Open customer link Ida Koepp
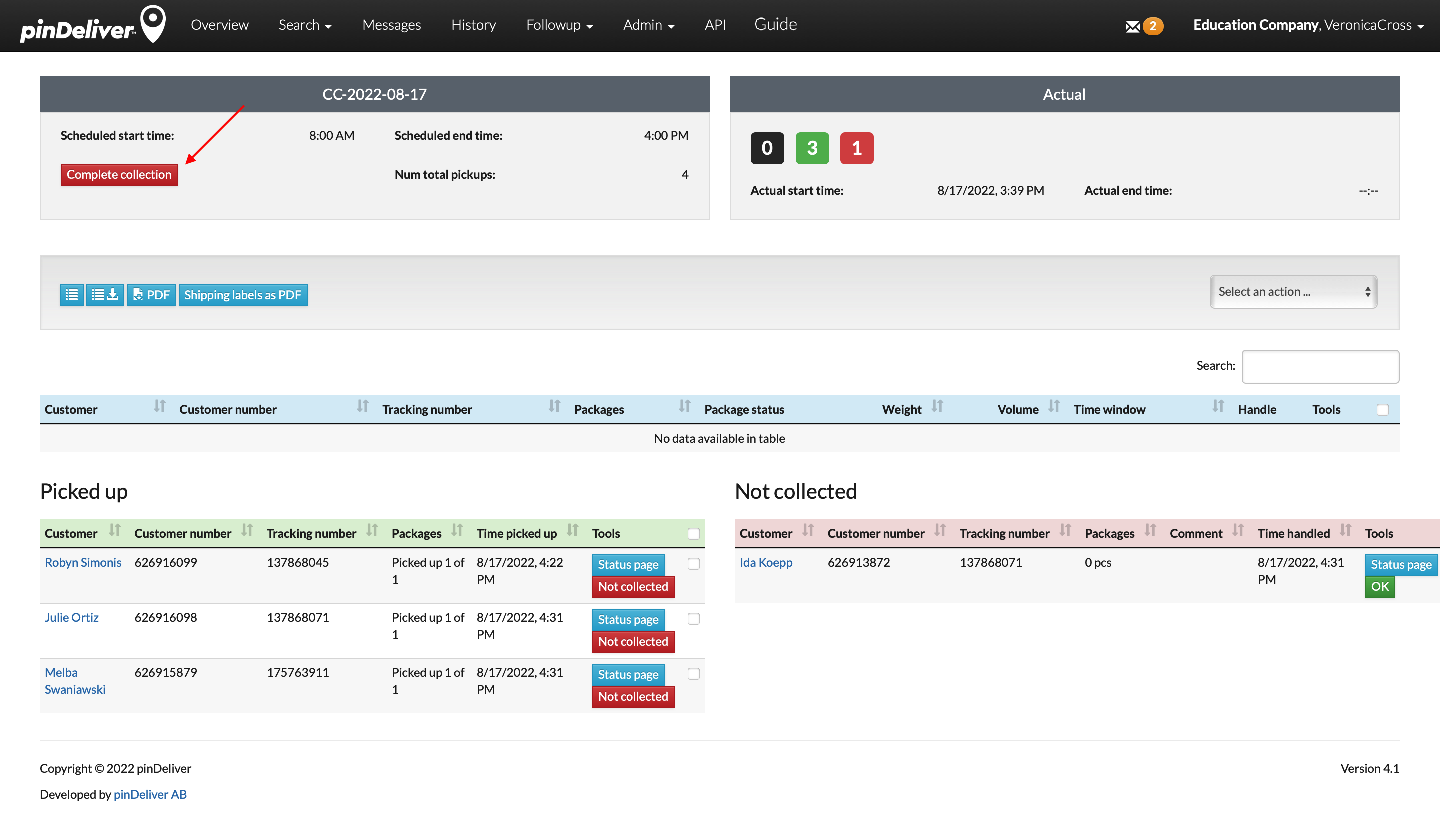The width and height of the screenshot is (1440, 829). coord(766,563)
